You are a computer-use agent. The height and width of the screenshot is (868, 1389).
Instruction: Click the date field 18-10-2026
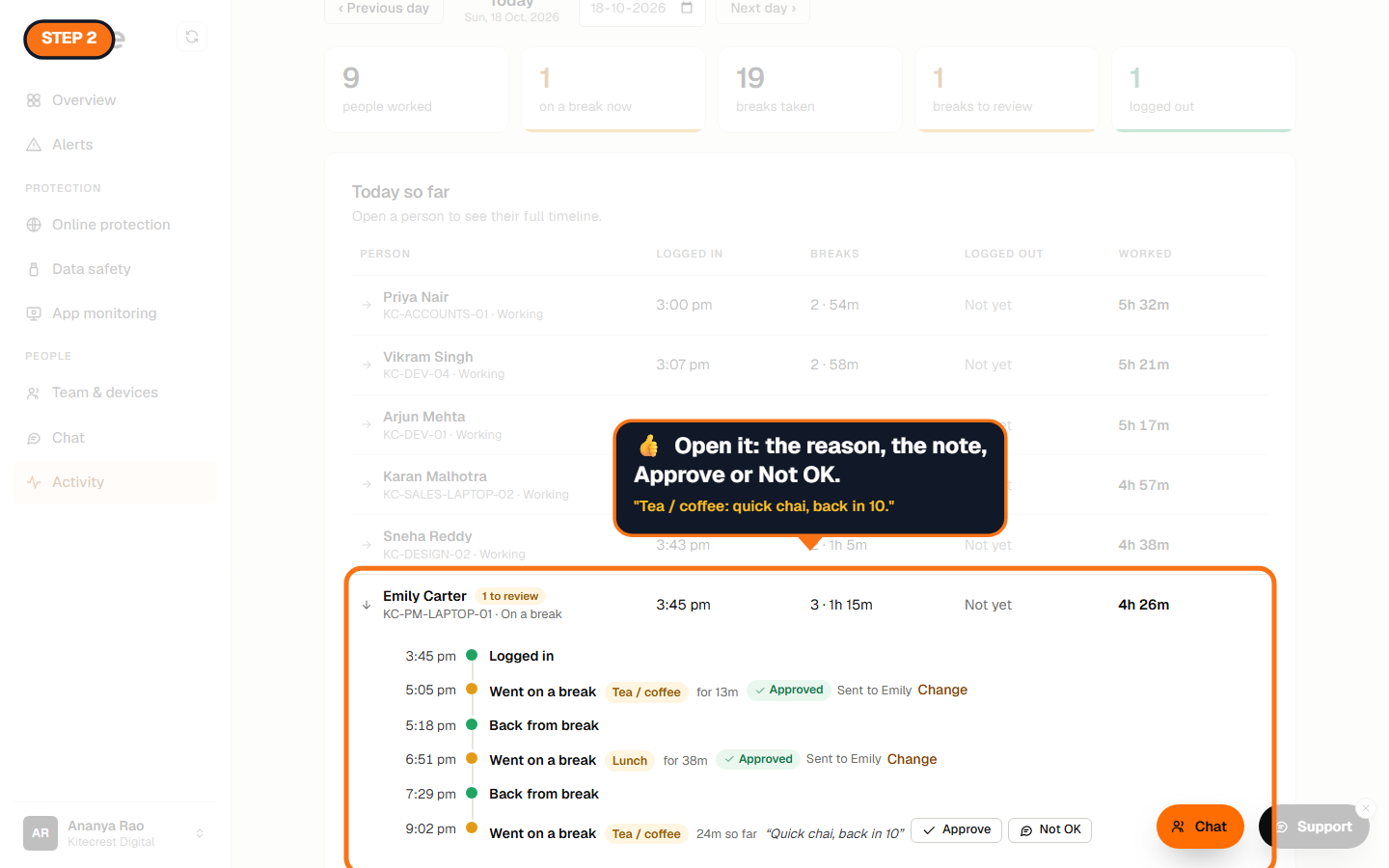[641, 9]
